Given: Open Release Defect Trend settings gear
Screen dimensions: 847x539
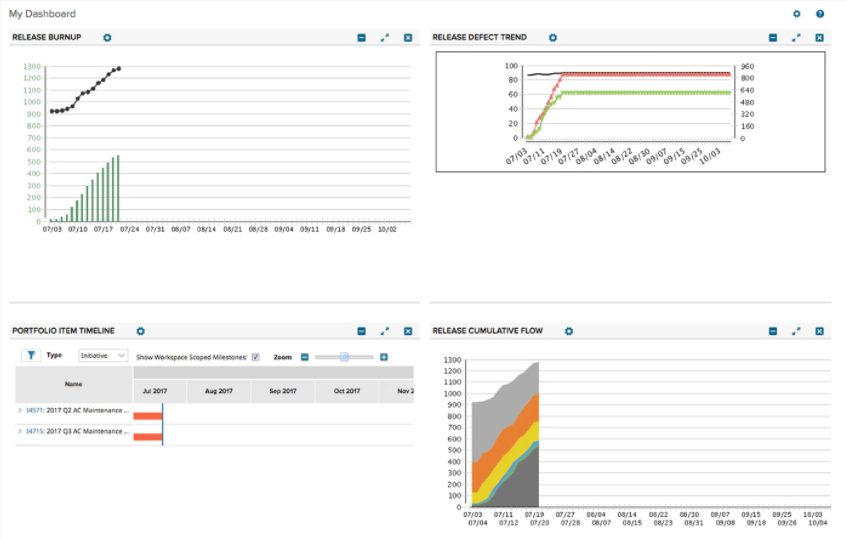Looking at the screenshot, I should (551, 38).
